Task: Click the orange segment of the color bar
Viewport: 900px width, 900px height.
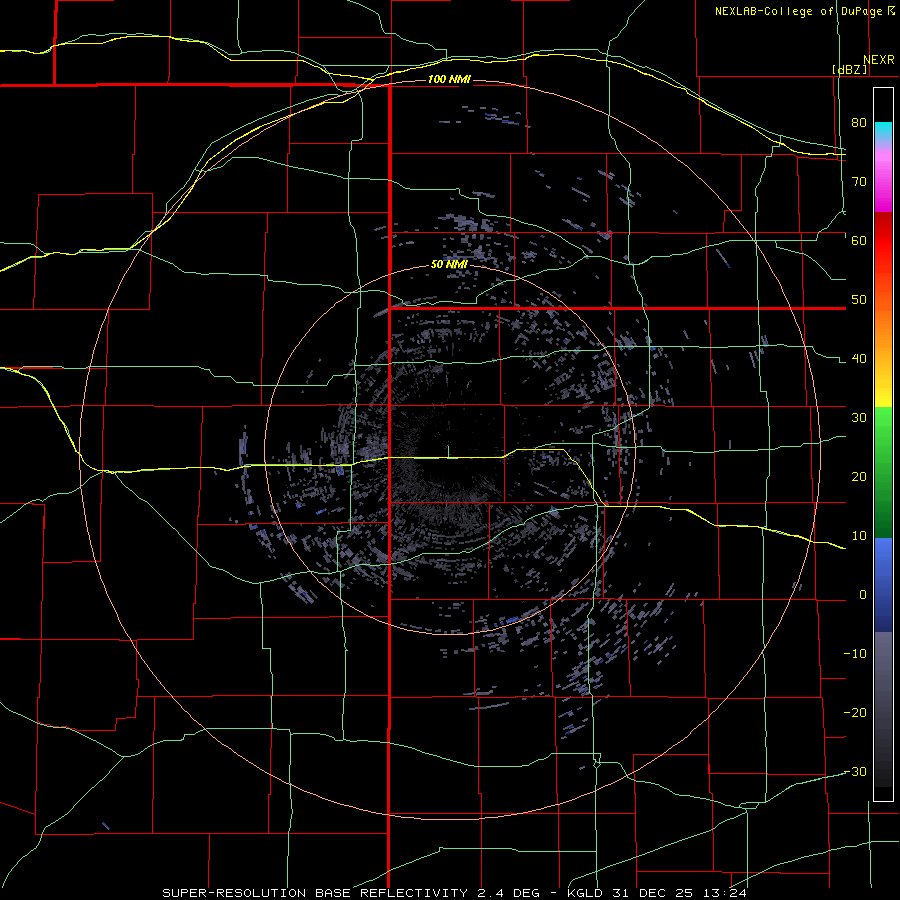Action: 883,327
